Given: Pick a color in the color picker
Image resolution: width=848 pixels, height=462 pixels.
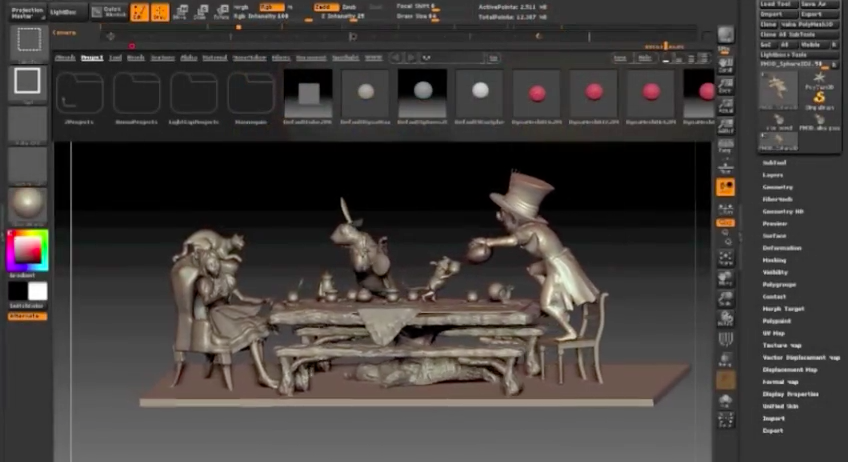Looking at the screenshot, I should tap(28, 250).
